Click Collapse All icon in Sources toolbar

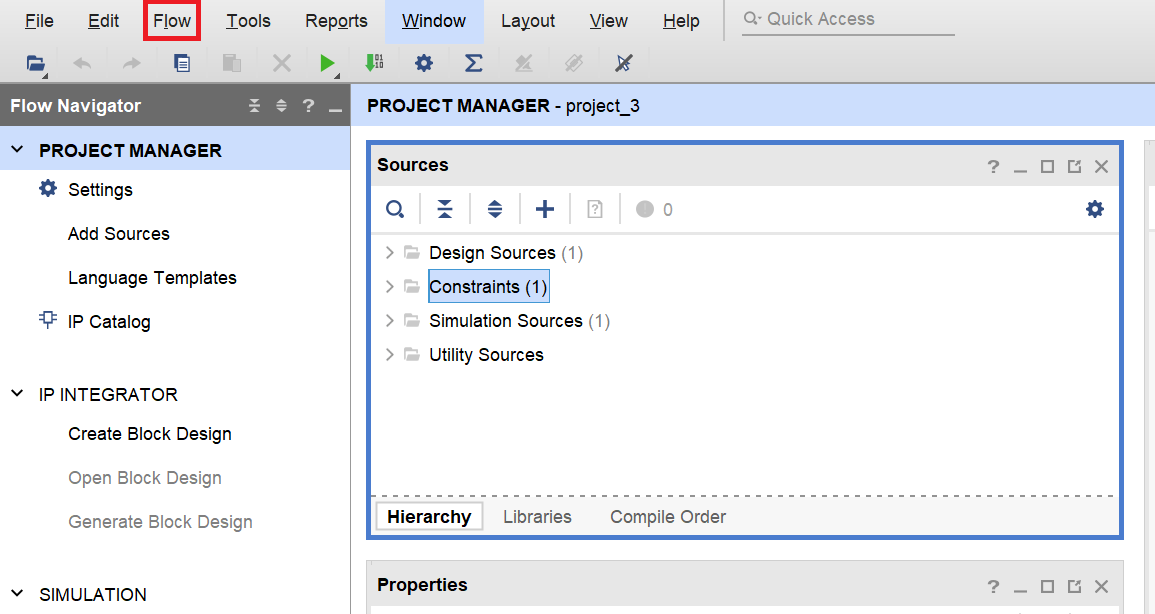pyautogui.click(x=445, y=209)
